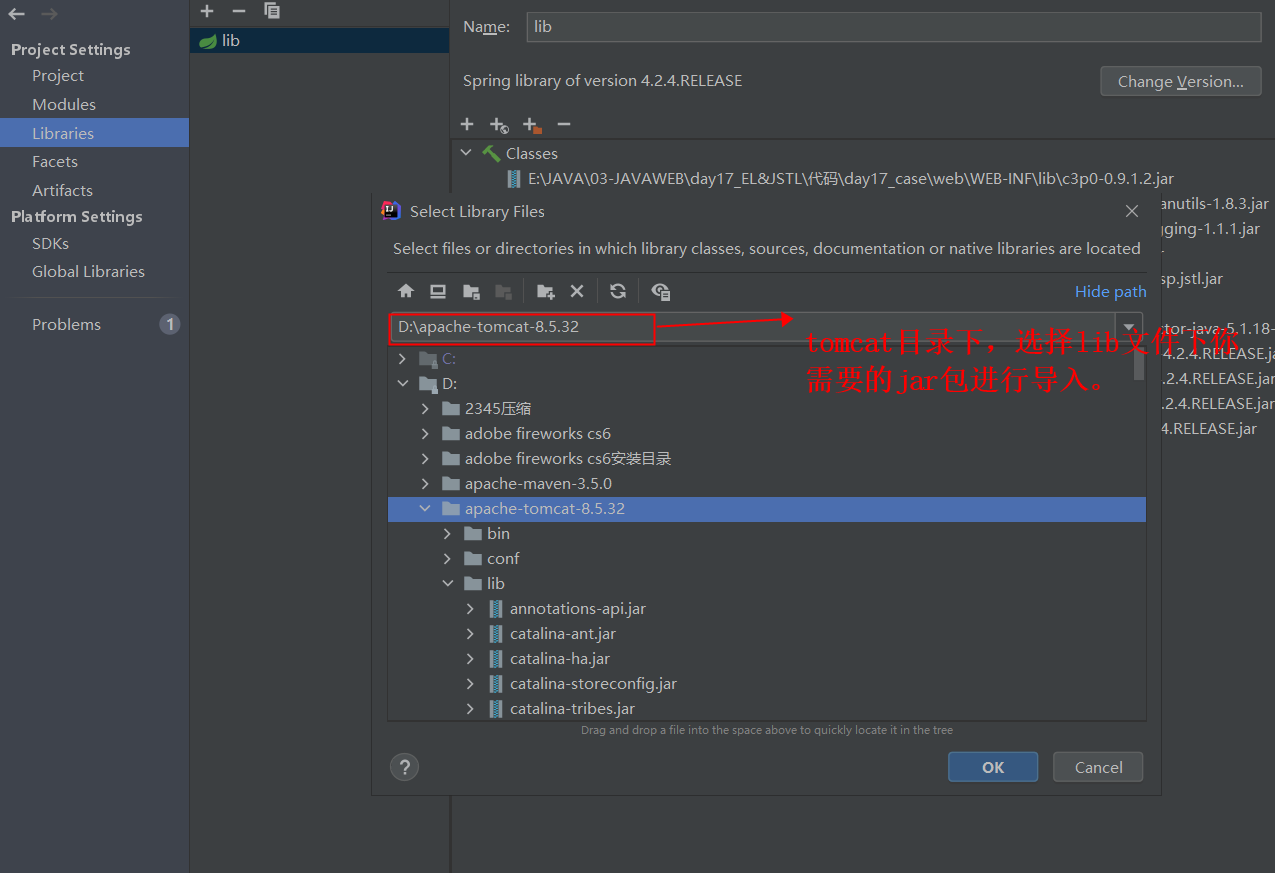Open the help question mark button
This screenshot has width=1275, height=873.
[x=404, y=767]
